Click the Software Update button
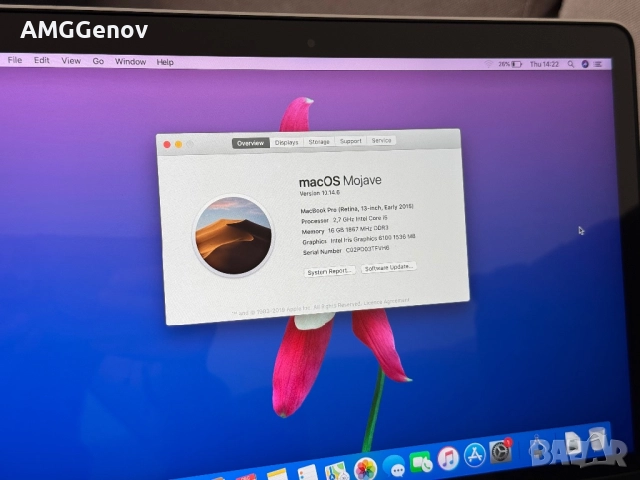640x480 pixels. click(389, 267)
